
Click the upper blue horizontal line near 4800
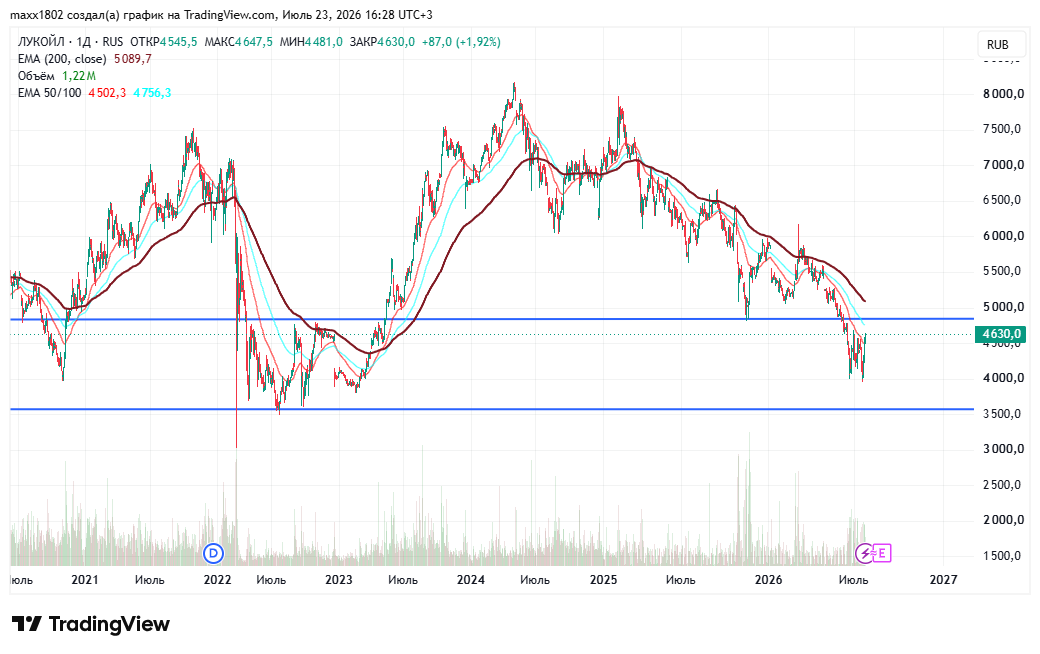click(492, 319)
